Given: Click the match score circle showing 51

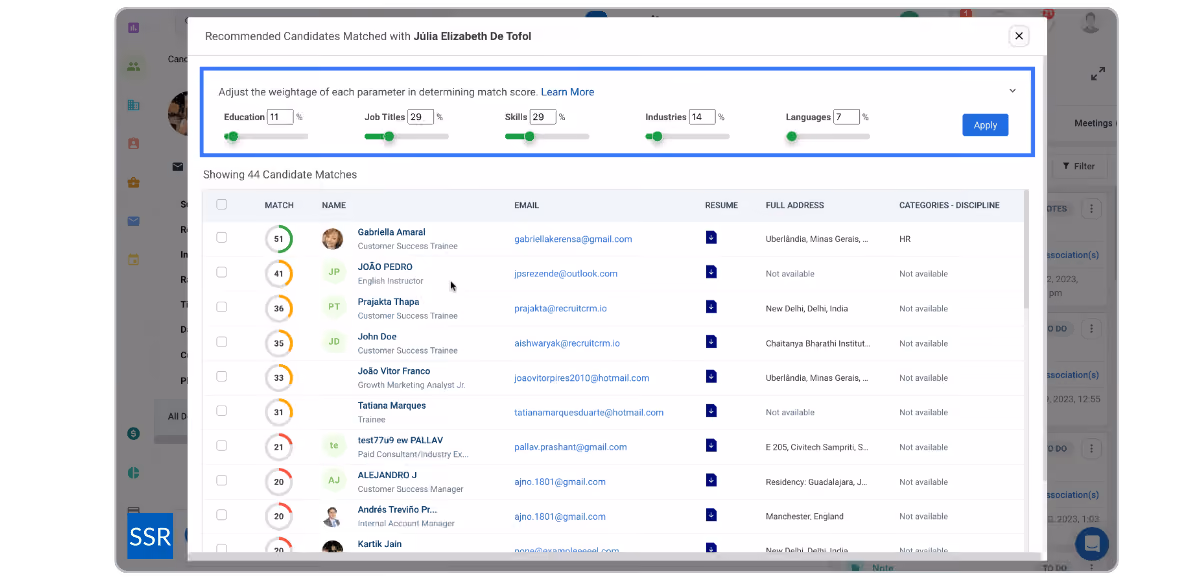Looking at the screenshot, I should coord(279,239).
